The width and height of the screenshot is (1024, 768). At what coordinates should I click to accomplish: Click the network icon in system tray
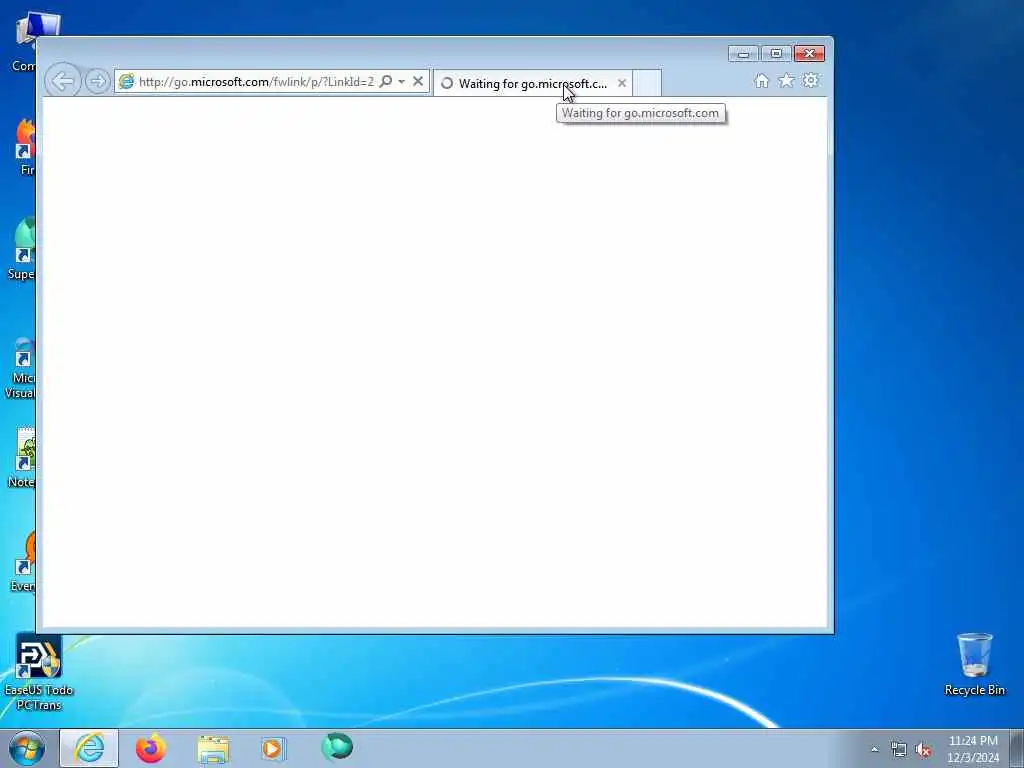click(899, 750)
